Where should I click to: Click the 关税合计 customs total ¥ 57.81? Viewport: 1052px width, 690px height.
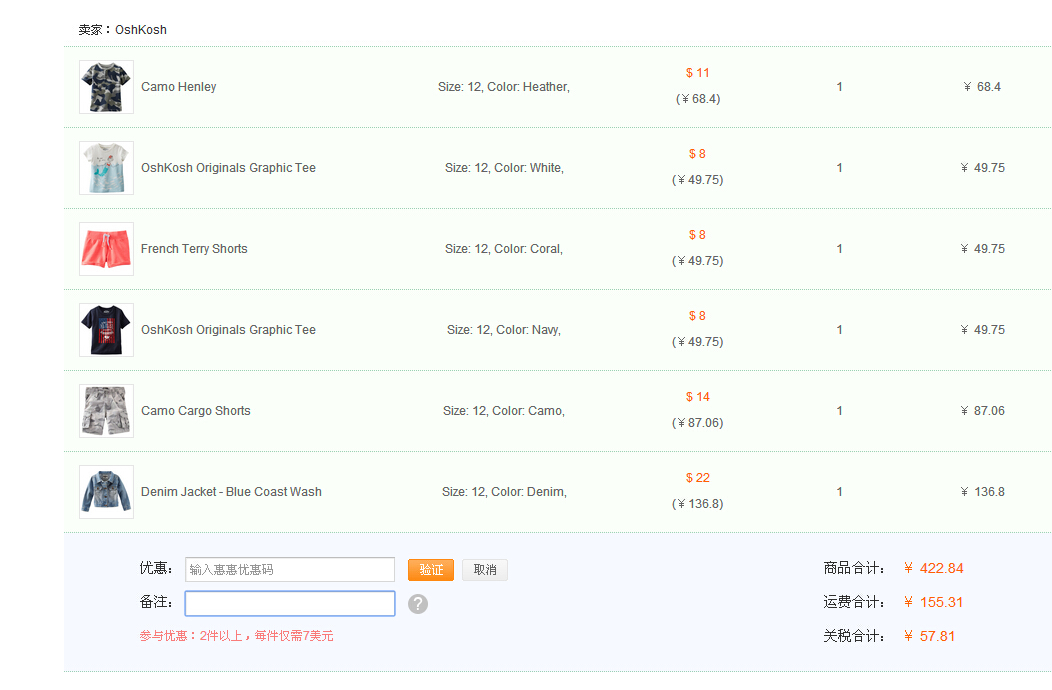(929, 636)
